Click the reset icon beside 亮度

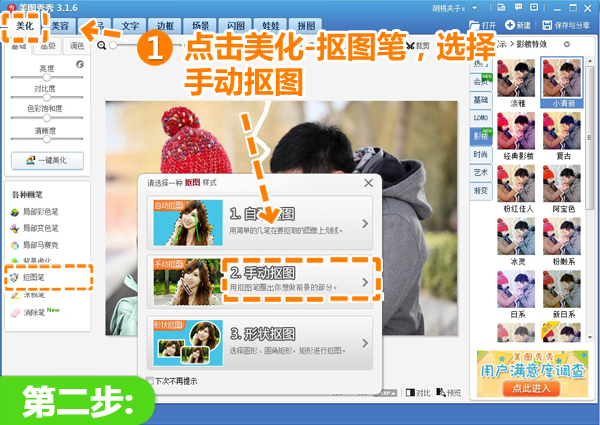(80, 64)
